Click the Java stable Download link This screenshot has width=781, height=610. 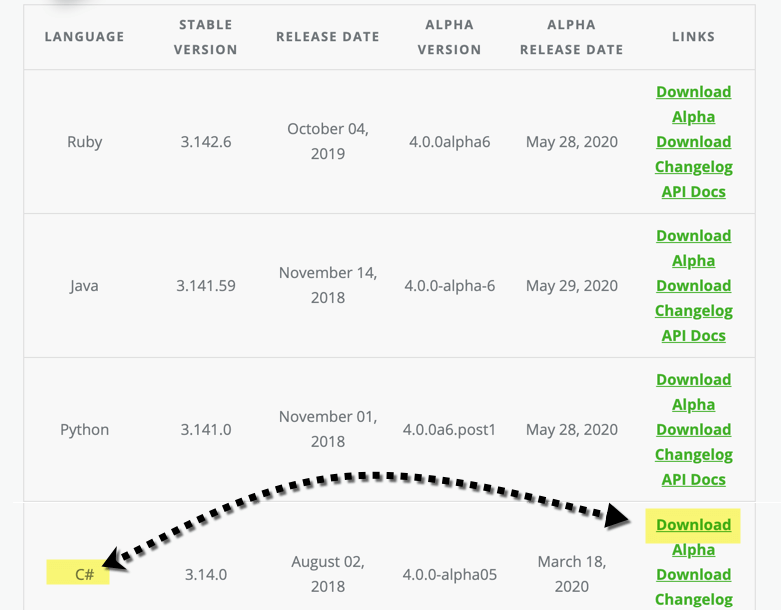pyautogui.click(x=693, y=236)
